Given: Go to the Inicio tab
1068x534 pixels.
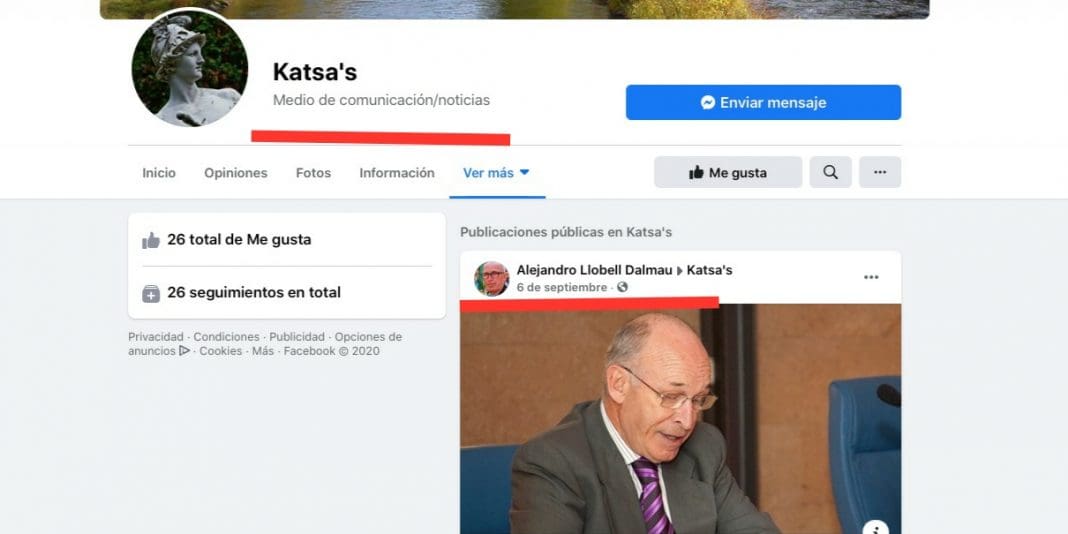Looking at the screenshot, I should [x=159, y=173].
